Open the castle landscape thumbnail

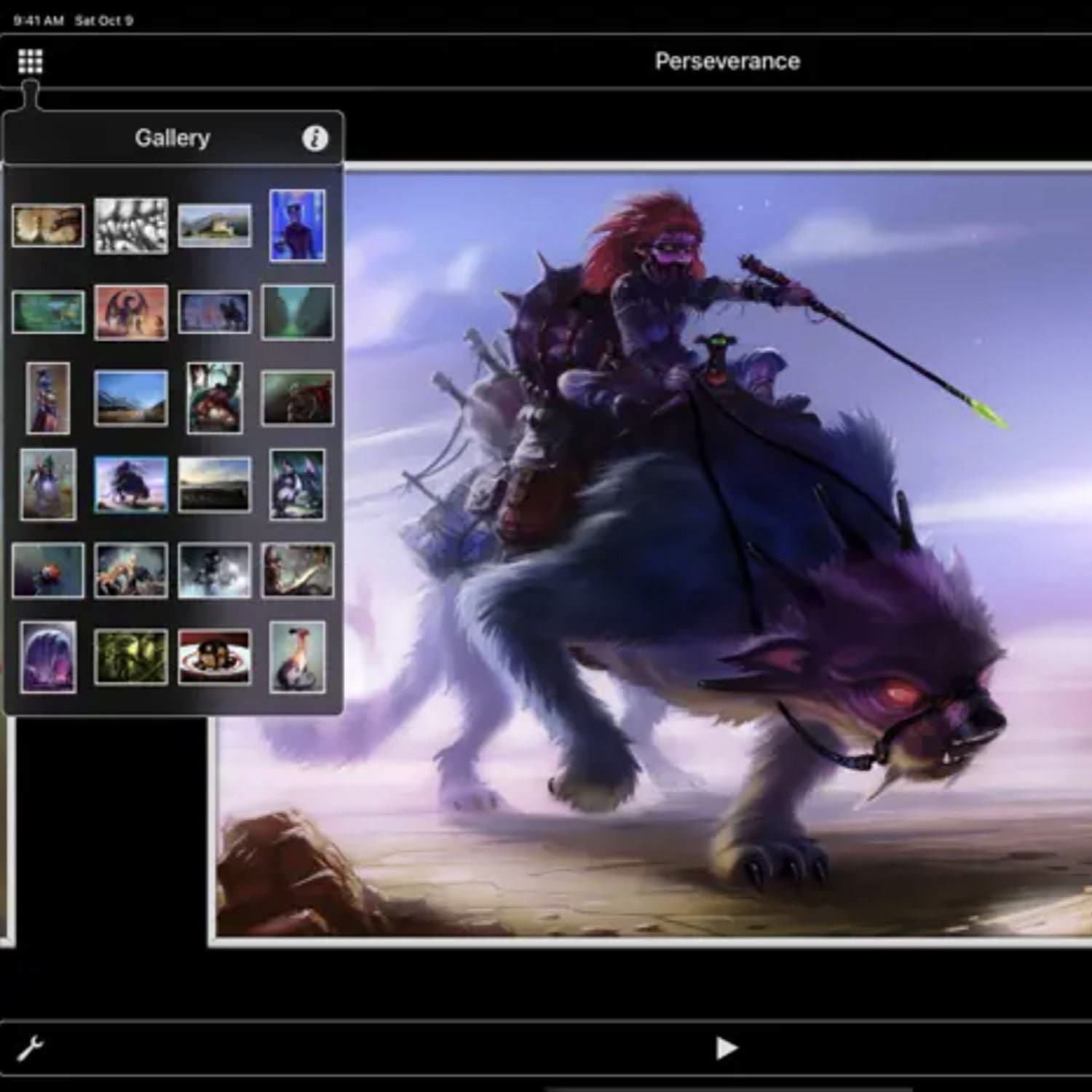pyautogui.click(x=214, y=226)
